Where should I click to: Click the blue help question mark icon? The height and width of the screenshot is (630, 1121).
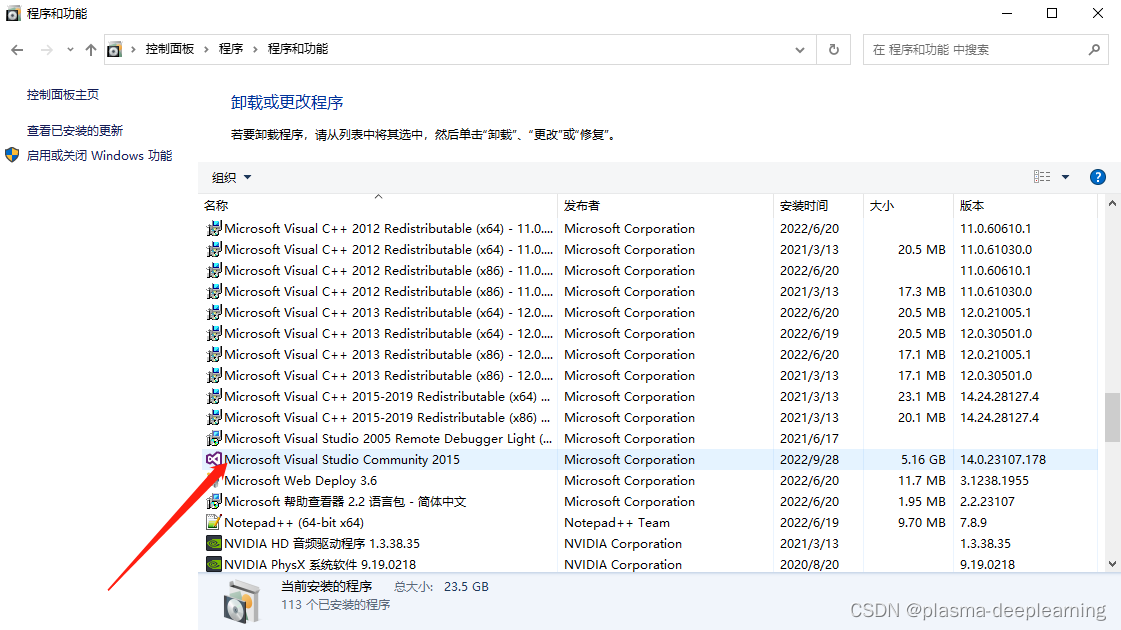[1097, 177]
